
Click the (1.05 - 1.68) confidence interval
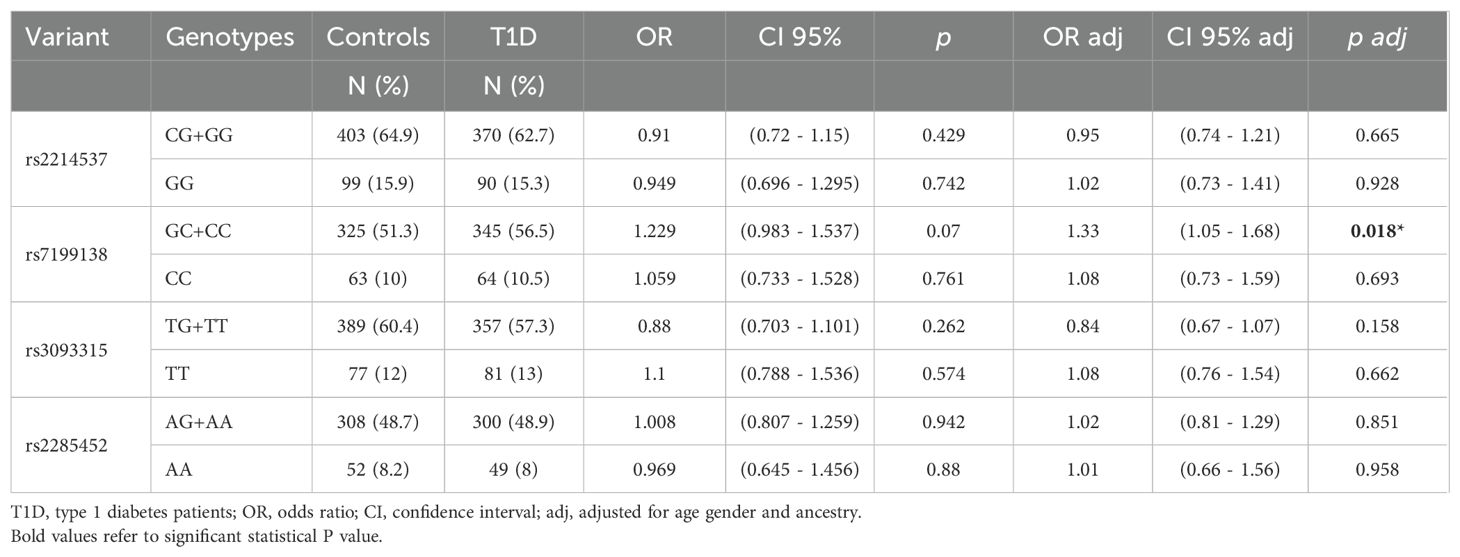coord(1231,231)
